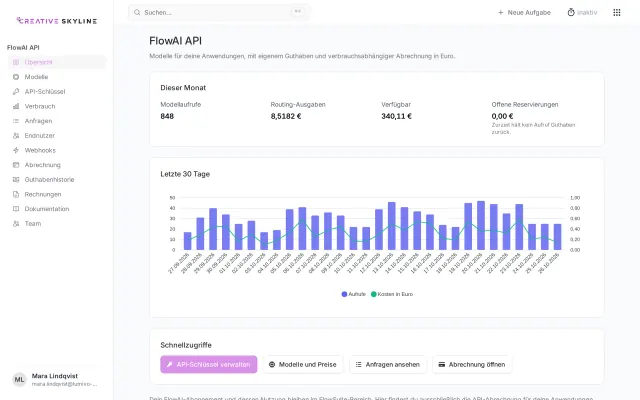The image size is (640, 400).
Task: Click the list icon in Anfragen ansehen
Action: point(358,364)
